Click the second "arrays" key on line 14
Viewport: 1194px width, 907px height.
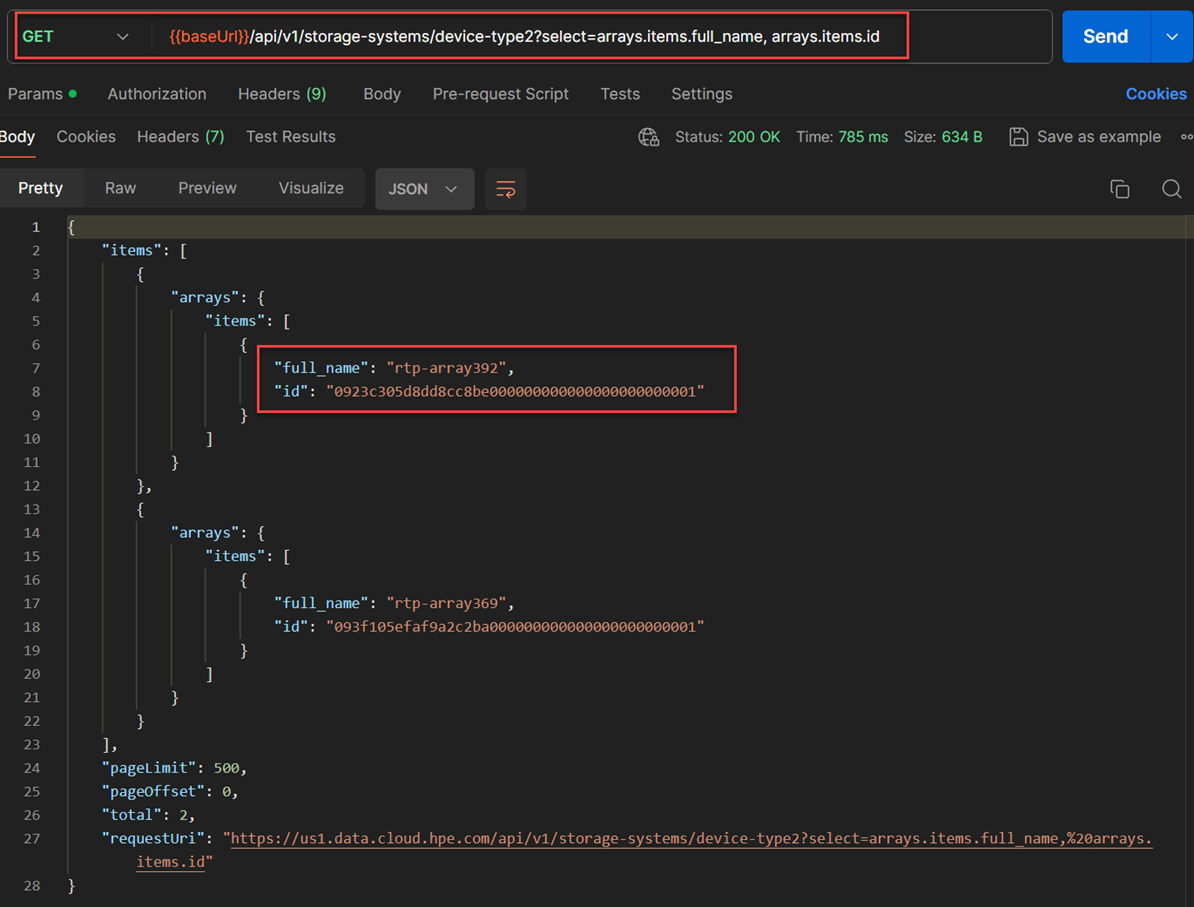tap(205, 533)
